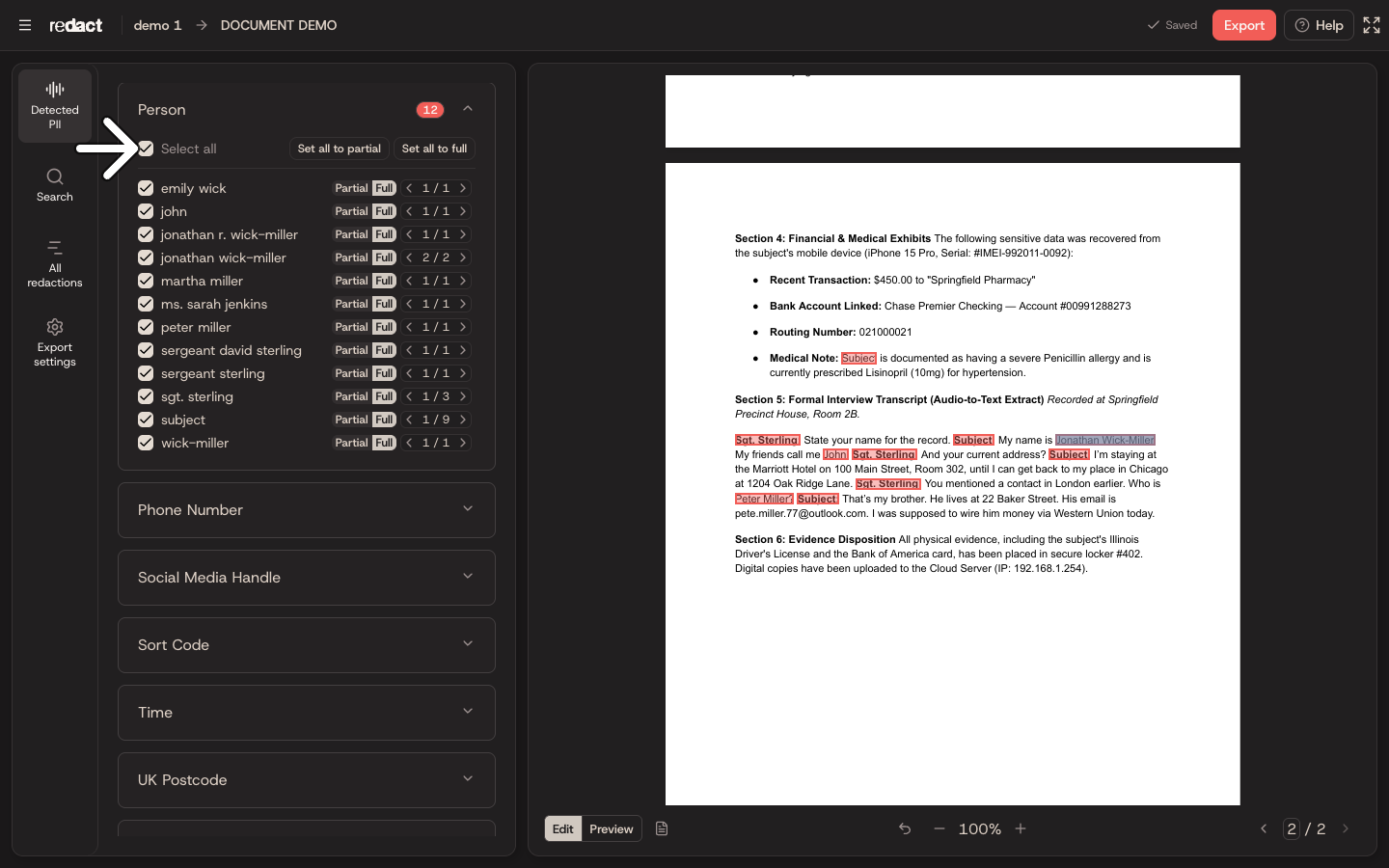The image size is (1389, 868).
Task: Undo the last action
Action: tap(905, 828)
